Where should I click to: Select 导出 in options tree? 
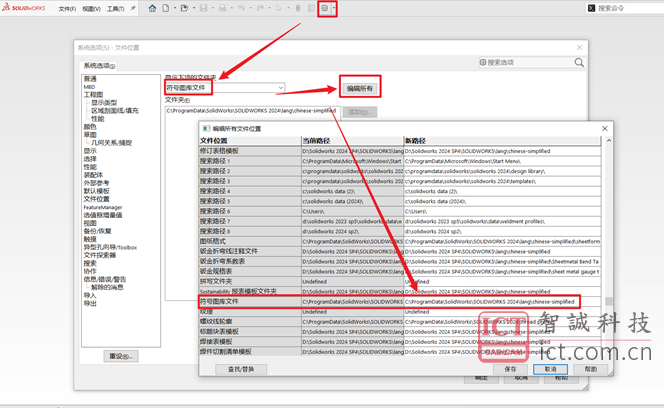click(x=90, y=304)
